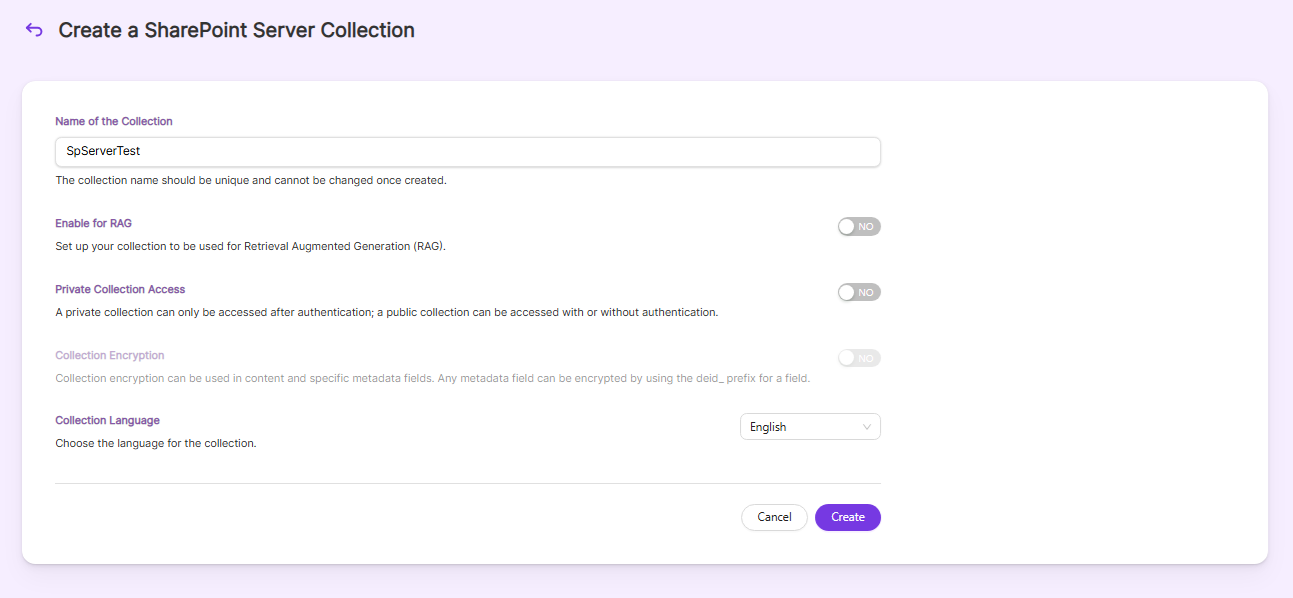The width and height of the screenshot is (1293, 598).
Task: Cancel the collection creation
Action: (x=774, y=517)
